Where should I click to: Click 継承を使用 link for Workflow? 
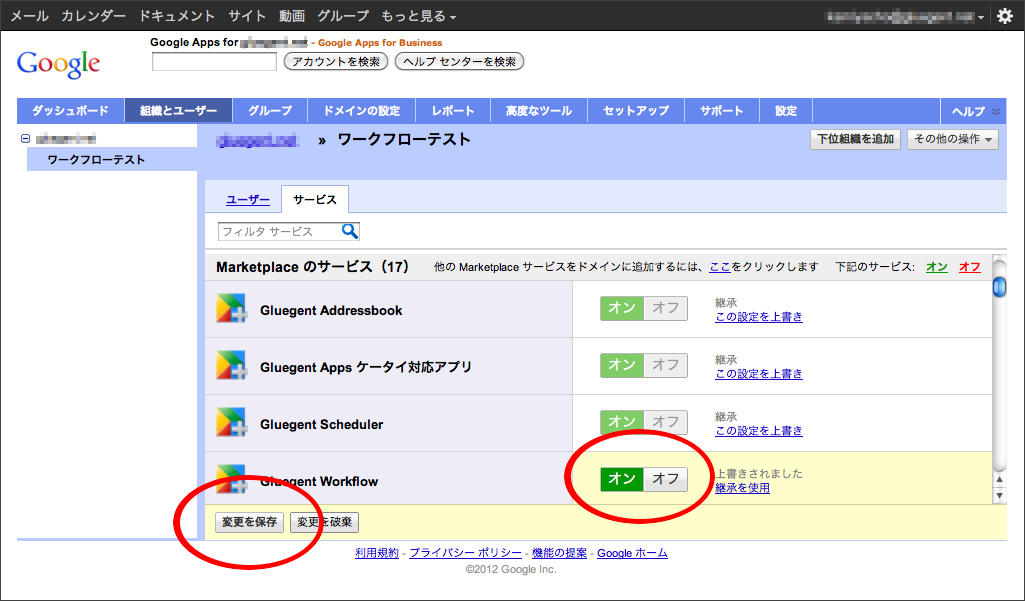point(742,488)
